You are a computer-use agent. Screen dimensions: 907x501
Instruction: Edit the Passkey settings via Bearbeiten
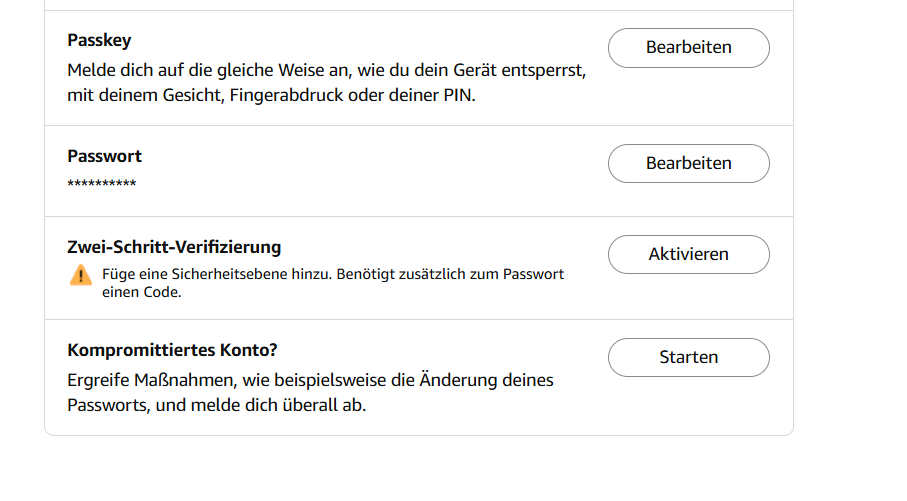688,47
